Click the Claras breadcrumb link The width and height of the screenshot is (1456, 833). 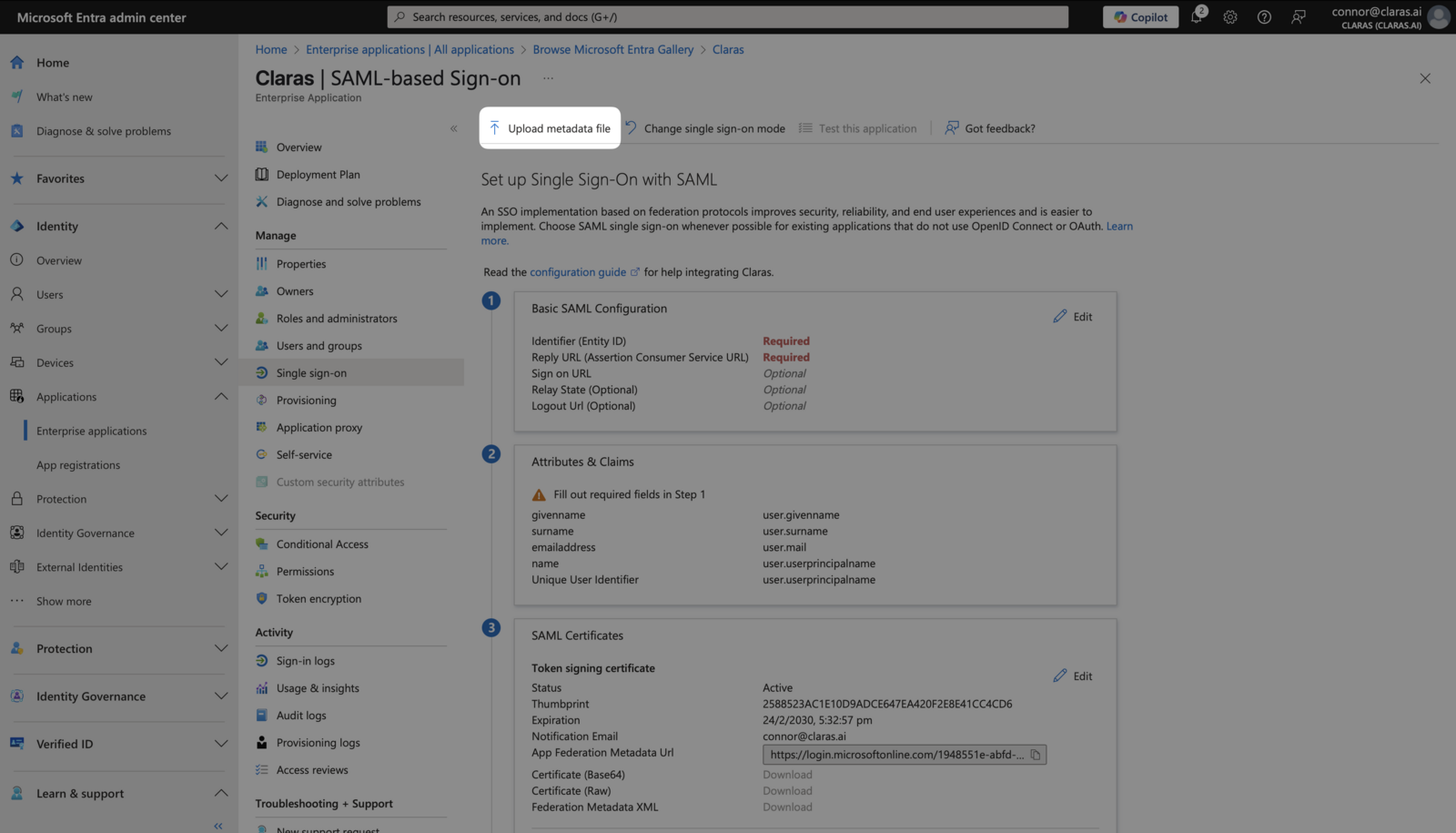click(x=728, y=50)
